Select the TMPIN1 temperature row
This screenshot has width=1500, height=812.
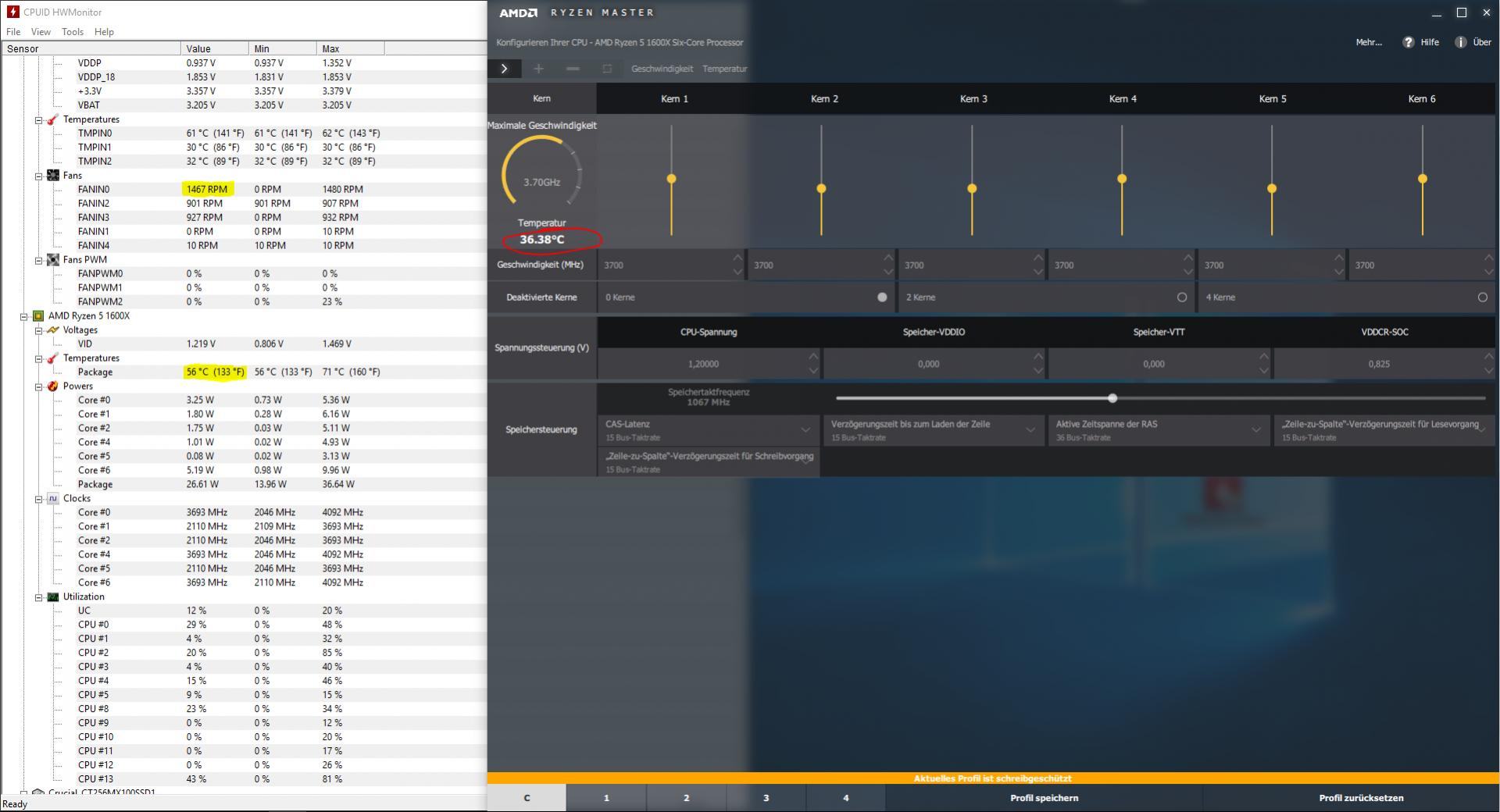click(243, 148)
